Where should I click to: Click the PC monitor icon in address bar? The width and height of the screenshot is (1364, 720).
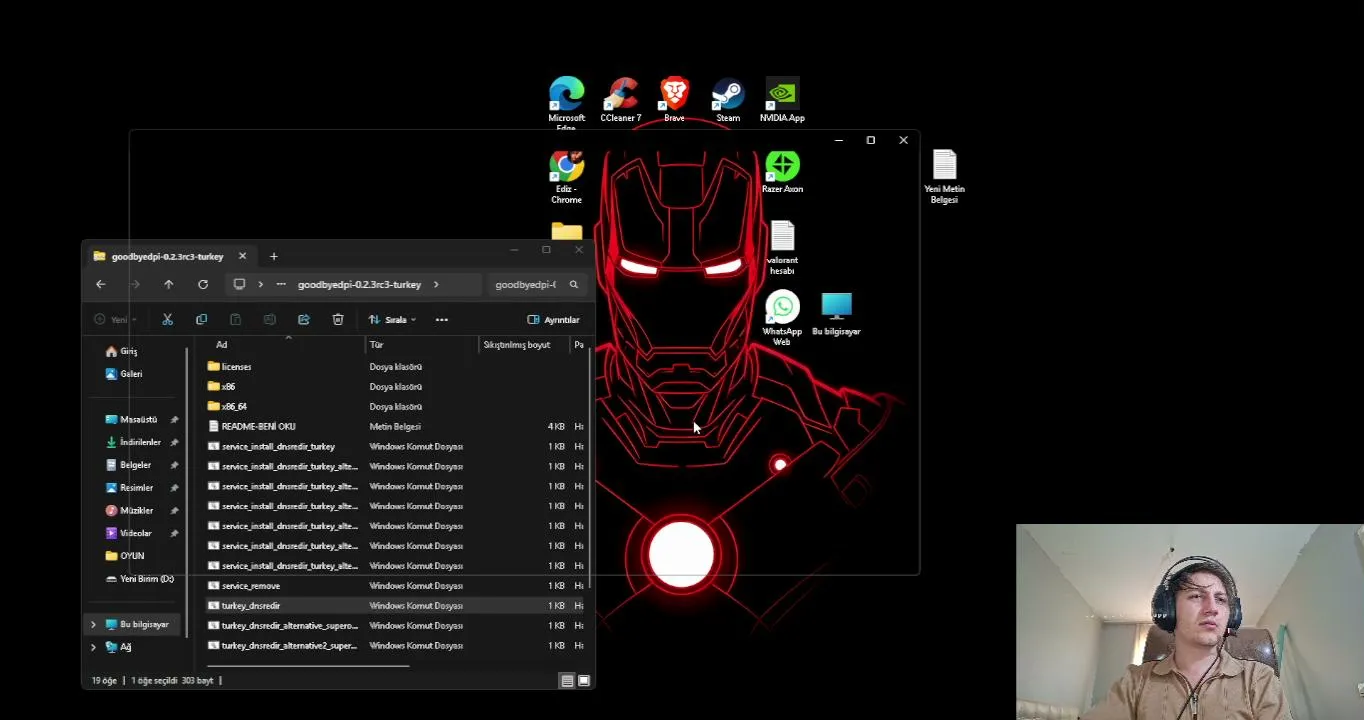pos(239,284)
